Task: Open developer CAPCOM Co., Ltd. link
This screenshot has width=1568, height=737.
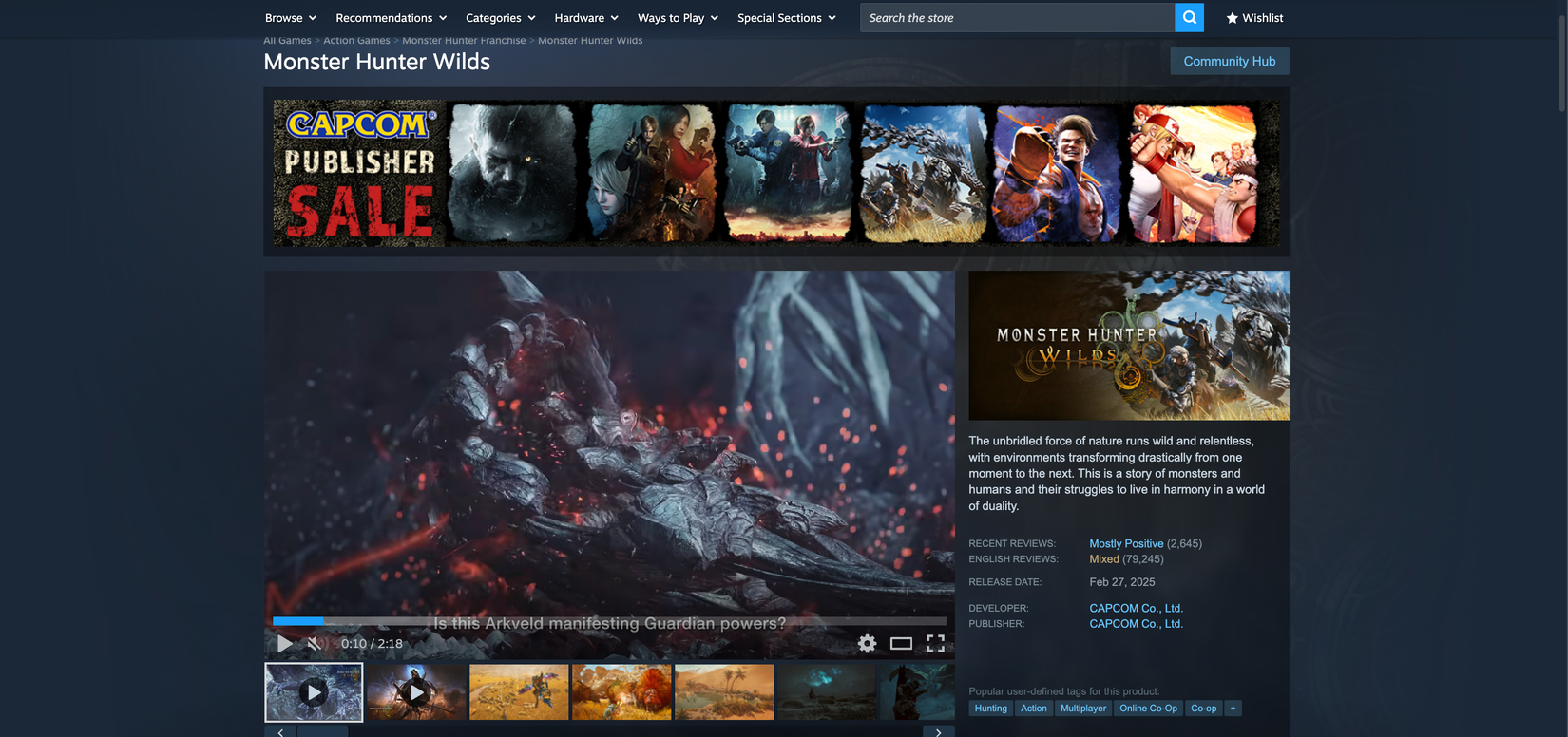Action: (x=1136, y=608)
